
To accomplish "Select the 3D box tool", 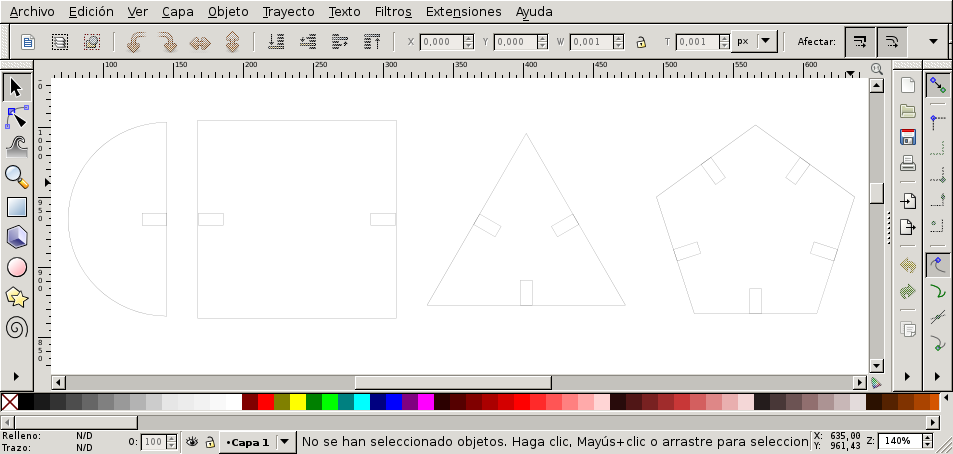I will click(16, 237).
